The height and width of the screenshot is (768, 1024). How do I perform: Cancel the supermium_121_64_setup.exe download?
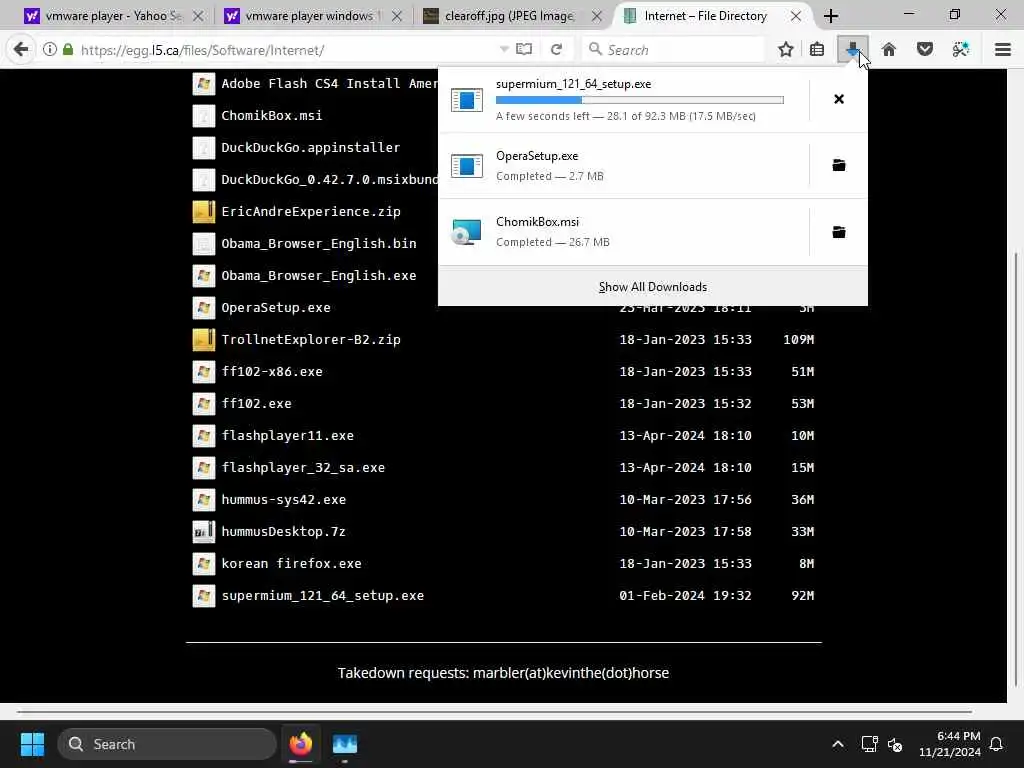(x=839, y=99)
